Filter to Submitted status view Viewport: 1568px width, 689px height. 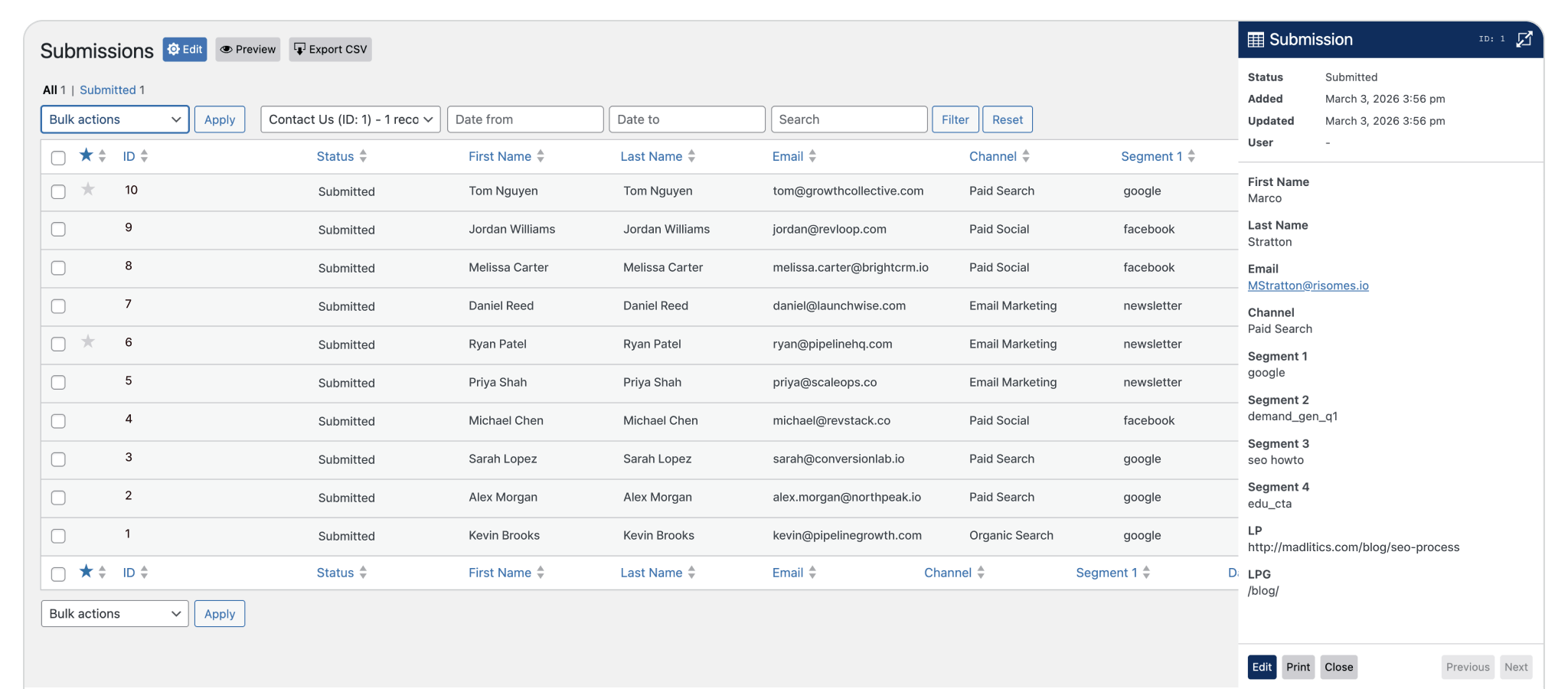click(x=108, y=90)
